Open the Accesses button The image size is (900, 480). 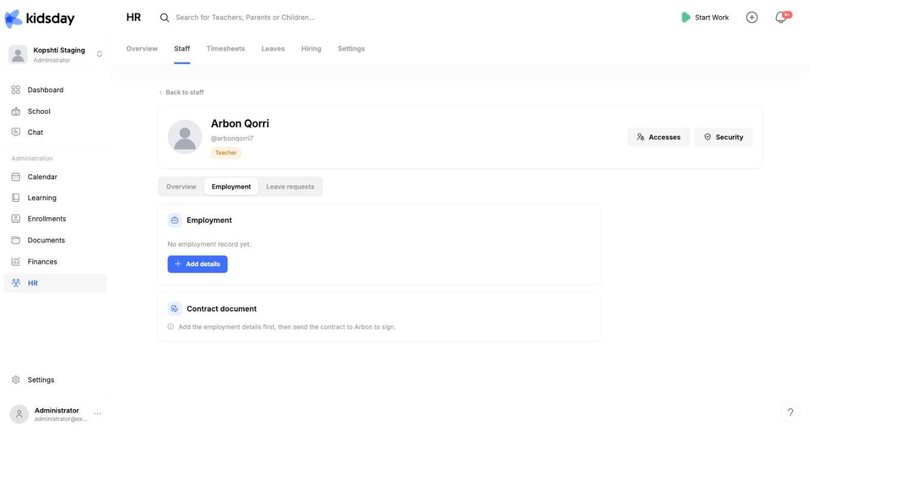pyautogui.click(x=658, y=137)
